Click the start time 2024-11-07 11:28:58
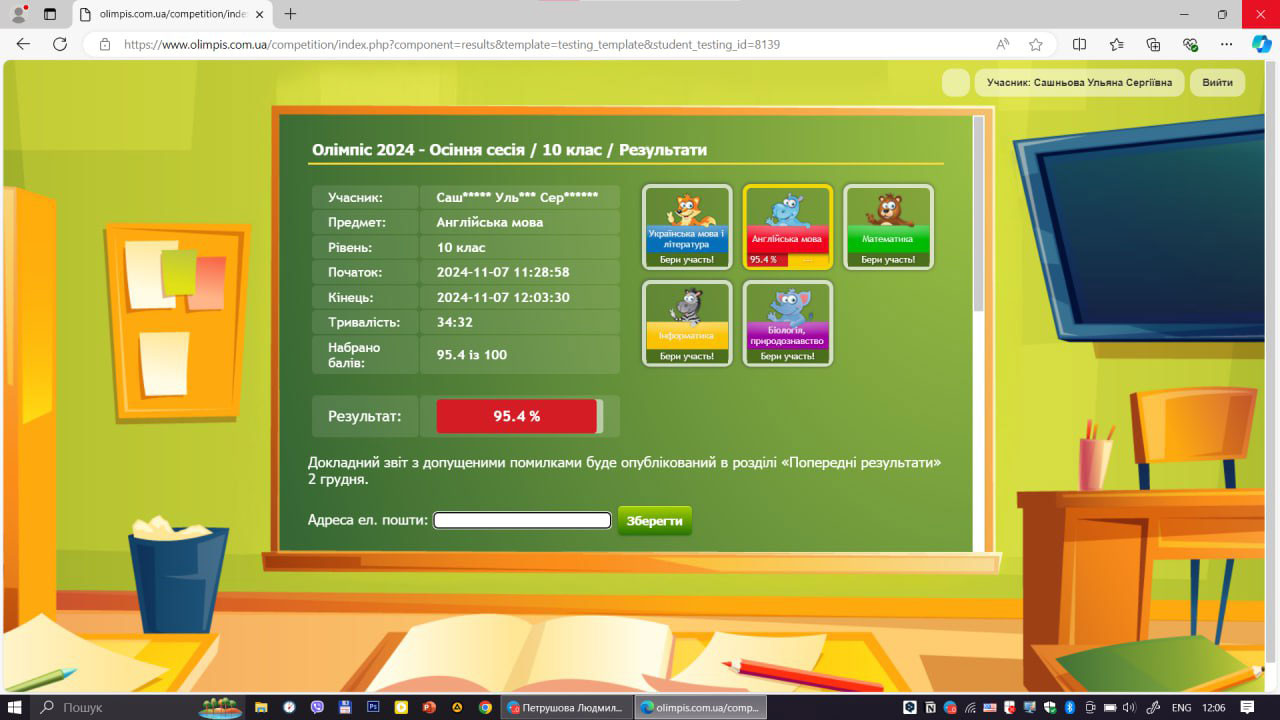1280x720 pixels. click(x=503, y=272)
